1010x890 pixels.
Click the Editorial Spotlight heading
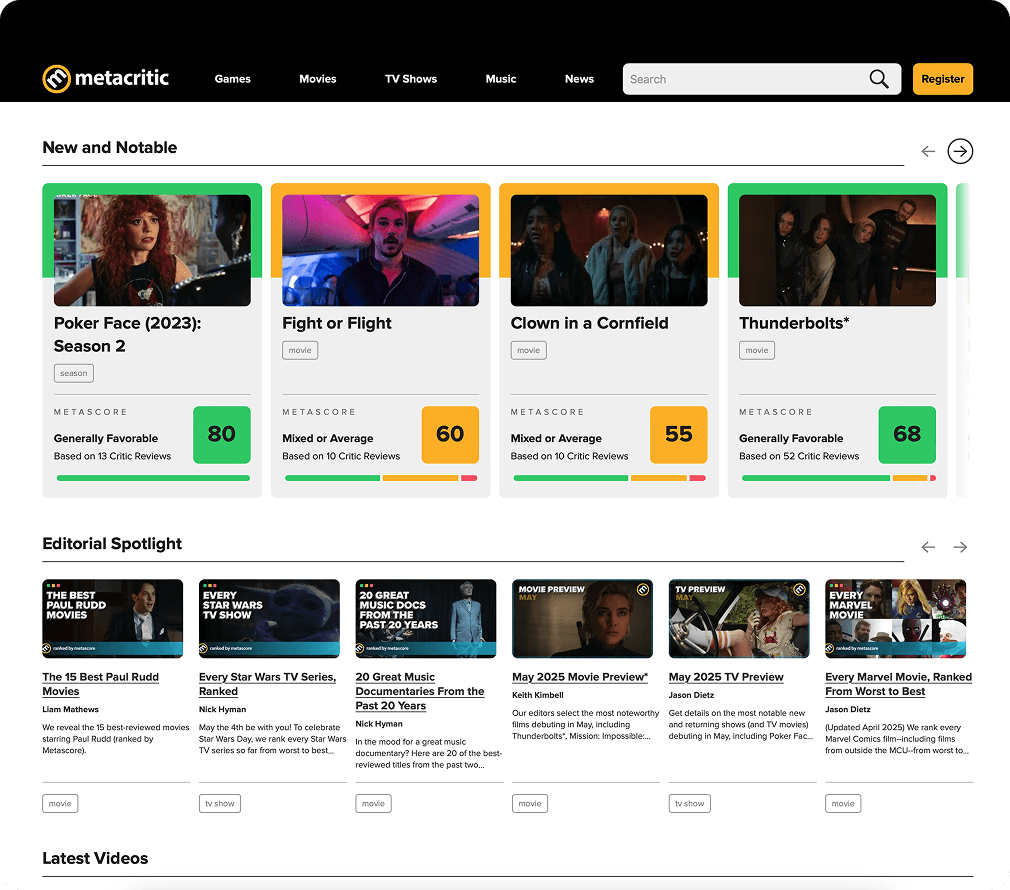(x=112, y=544)
